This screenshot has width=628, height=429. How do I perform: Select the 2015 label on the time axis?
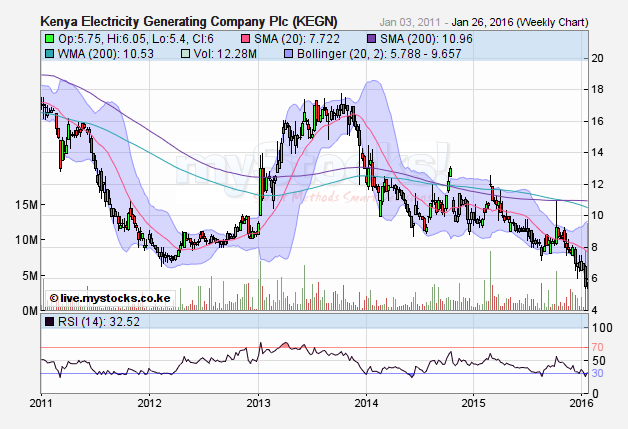pos(475,403)
